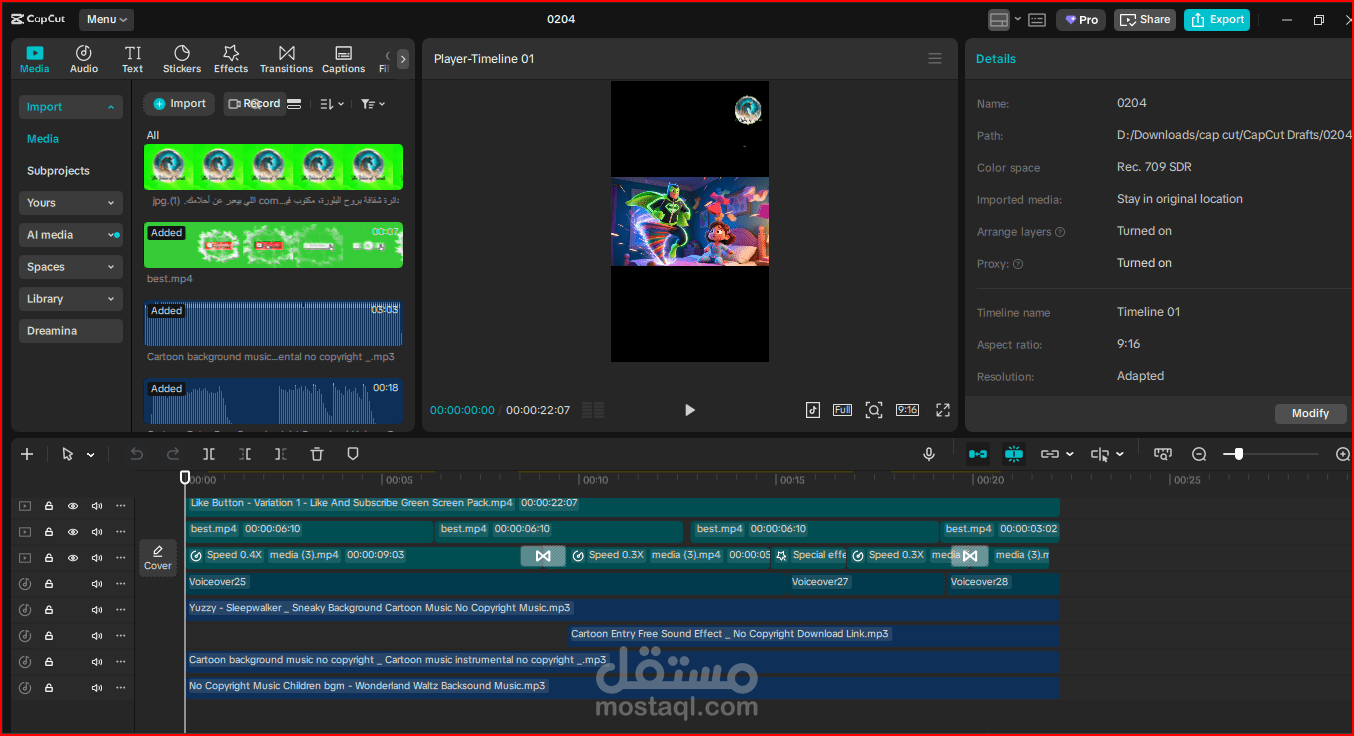
Task: Open the Menu dropdown
Action: coord(106,19)
